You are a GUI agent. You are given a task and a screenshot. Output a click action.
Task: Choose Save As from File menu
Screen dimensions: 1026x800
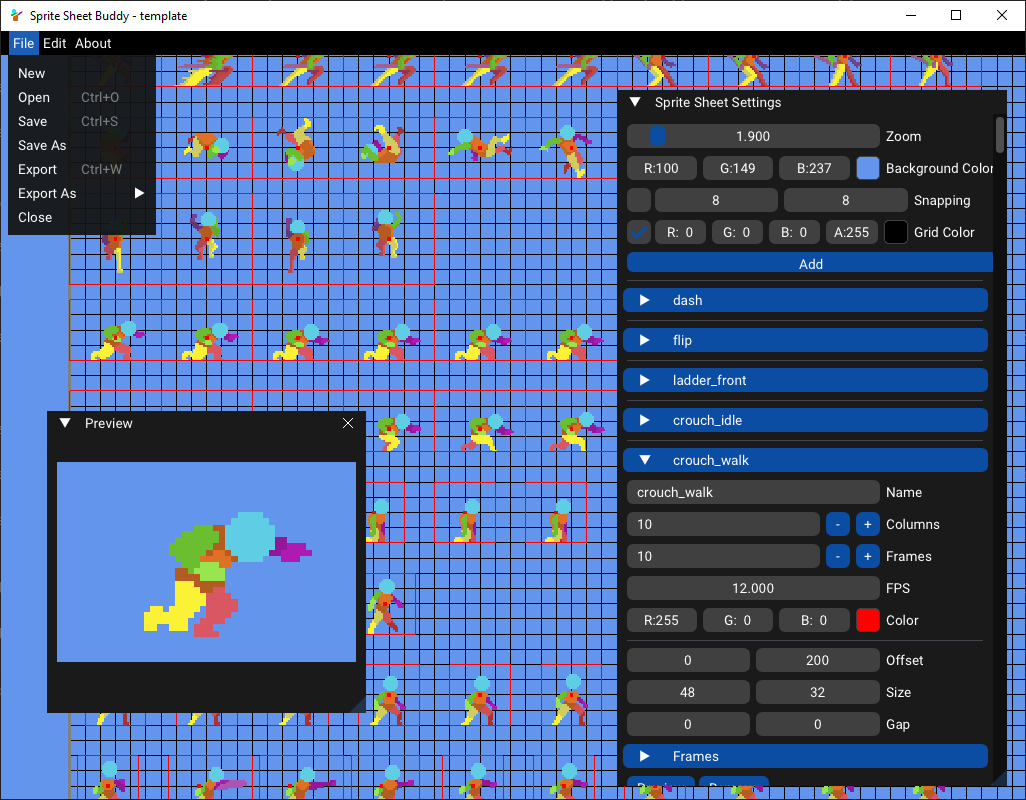(x=42, y=145)
